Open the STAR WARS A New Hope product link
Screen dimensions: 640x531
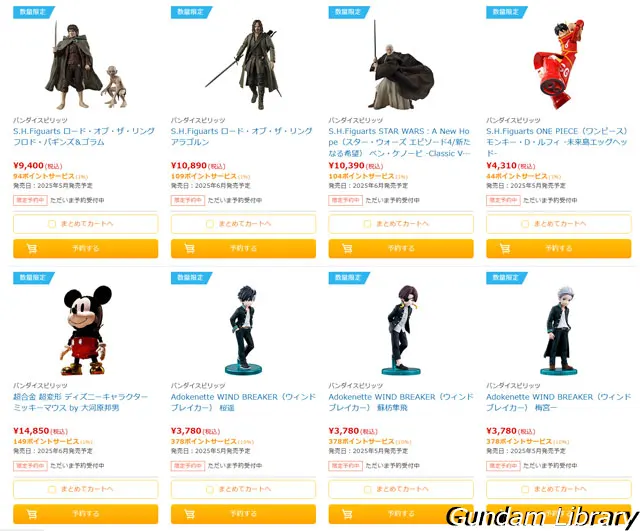click(400, 142)
